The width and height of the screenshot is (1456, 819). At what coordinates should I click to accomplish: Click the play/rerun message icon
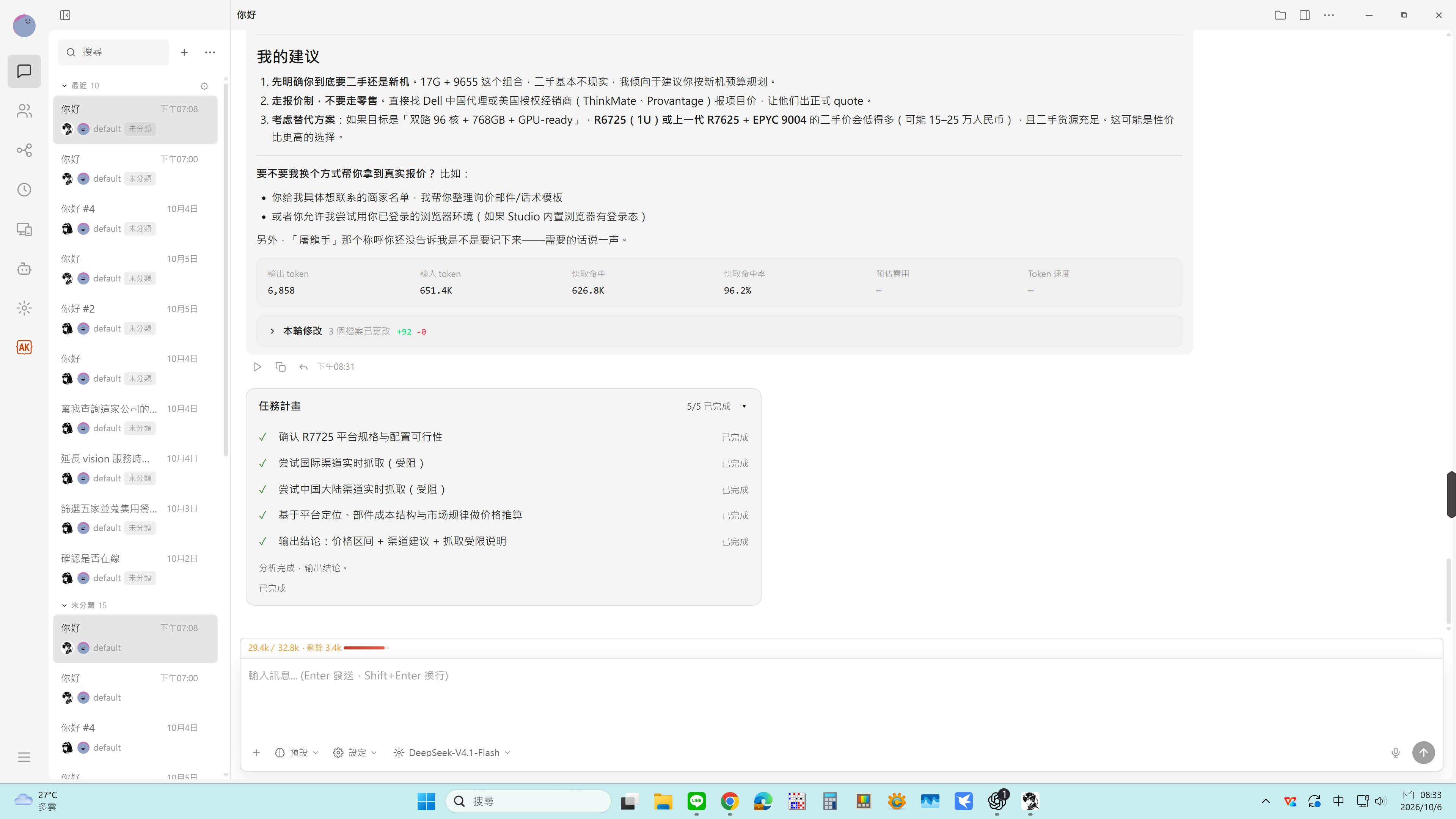258,367
